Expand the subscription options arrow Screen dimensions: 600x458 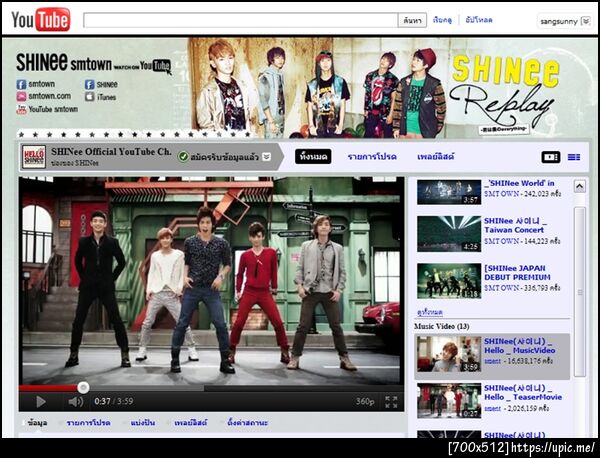(x=267, y=156)
